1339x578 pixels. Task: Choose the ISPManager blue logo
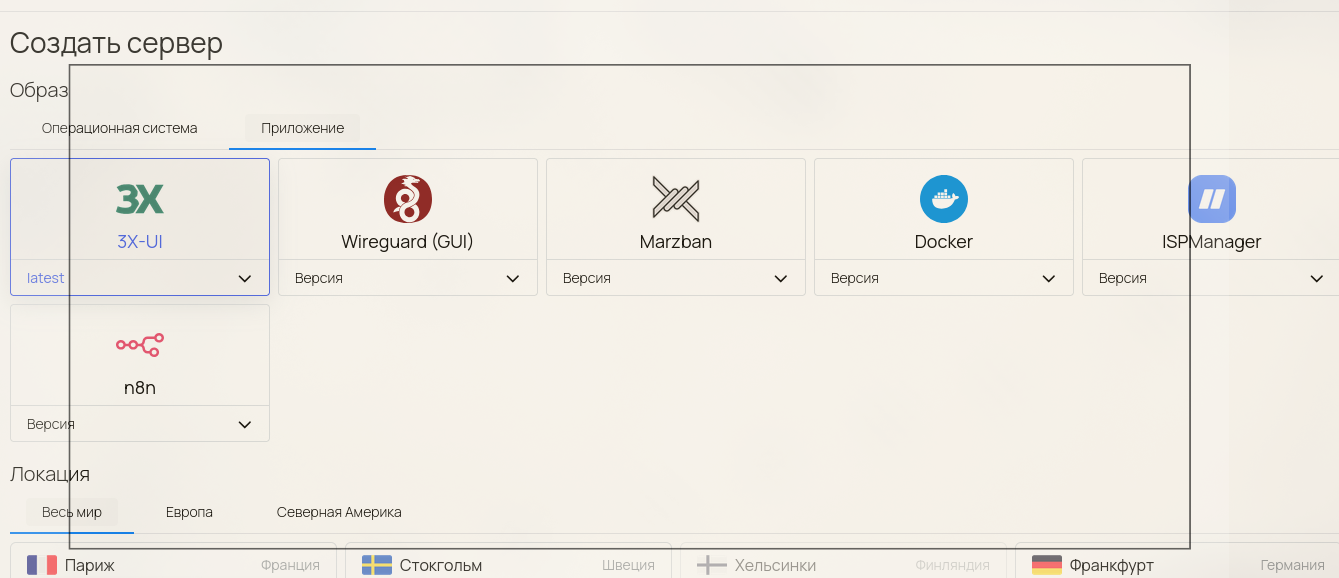pyautogui.click(x=1212, y=199)
